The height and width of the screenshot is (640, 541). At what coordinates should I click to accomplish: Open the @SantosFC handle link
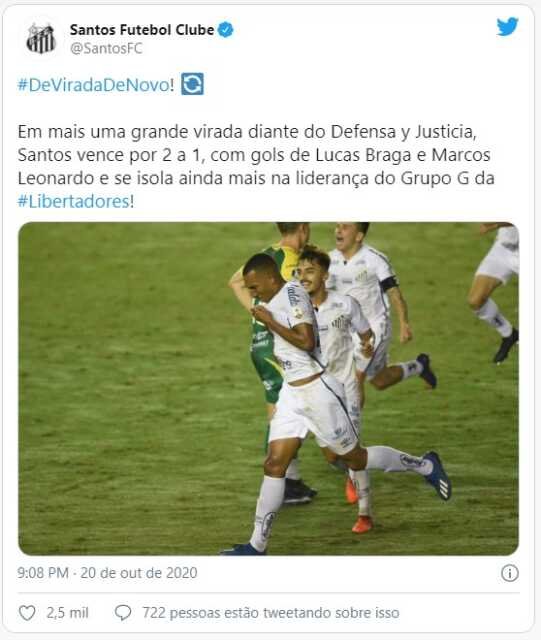(106, 49)
